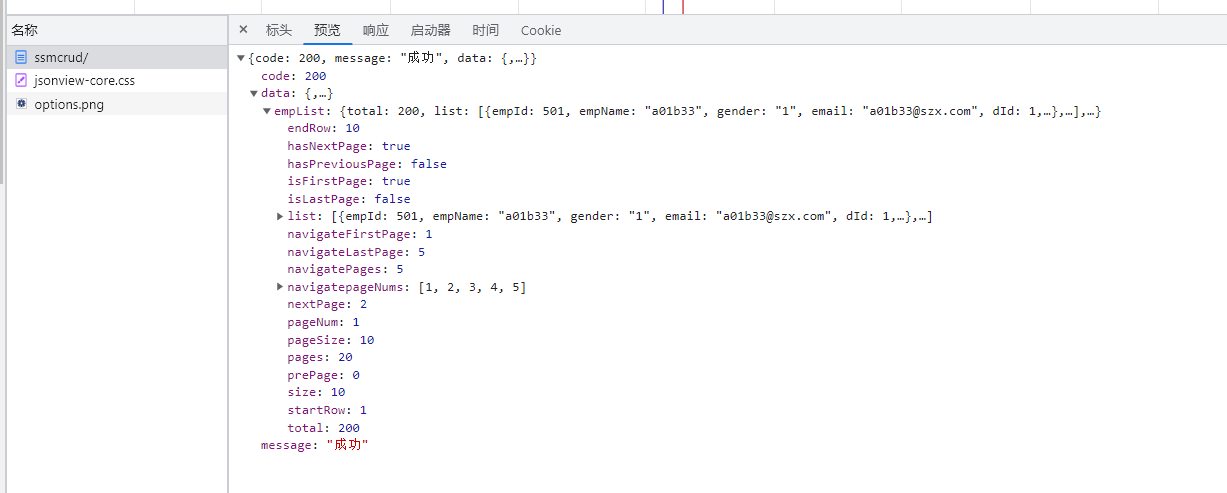Open the 时间 tab
1227x493 pixels.
click(x=486, y=30)
